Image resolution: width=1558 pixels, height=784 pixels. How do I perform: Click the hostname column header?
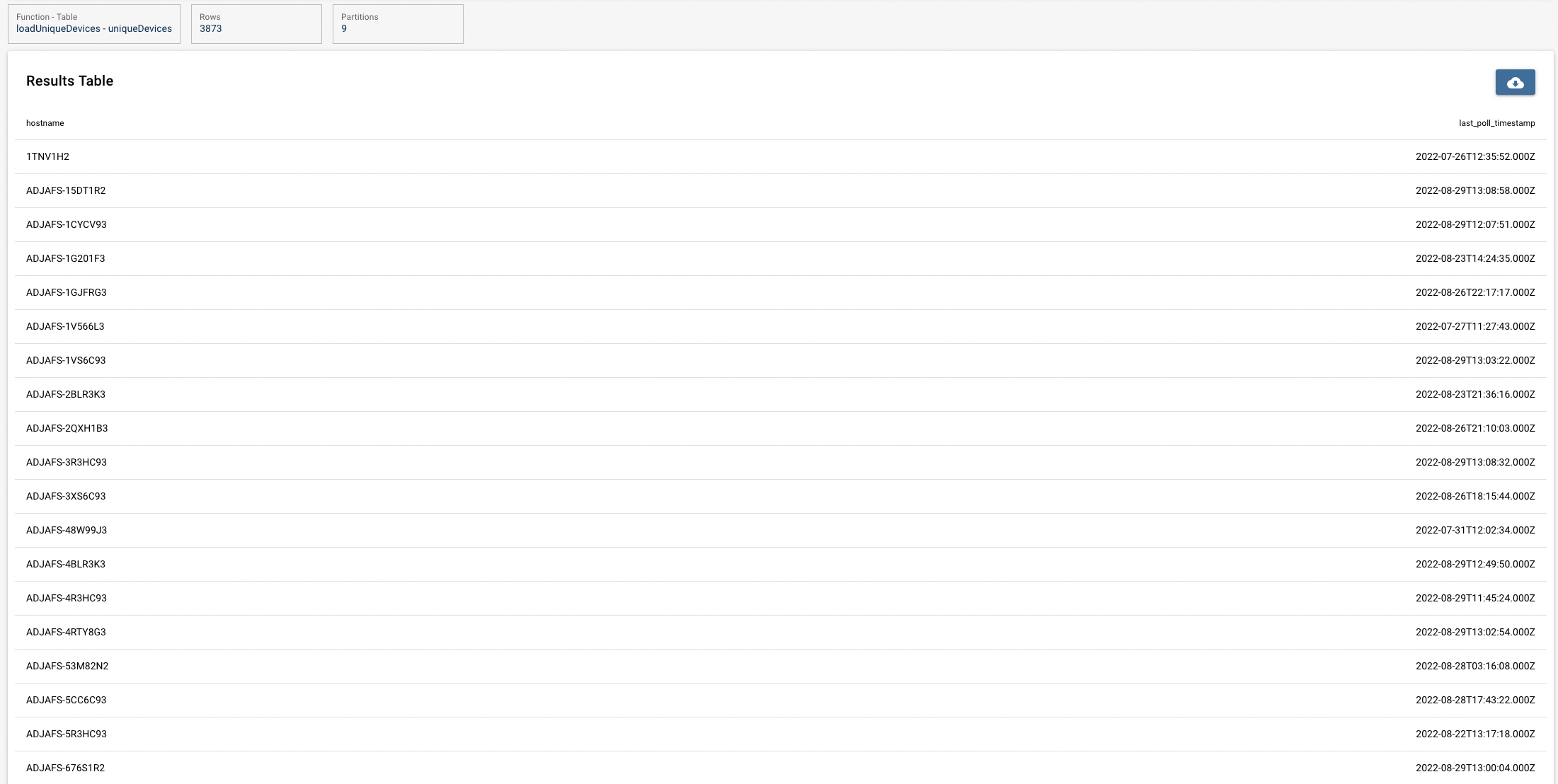(x=45, y=123)
